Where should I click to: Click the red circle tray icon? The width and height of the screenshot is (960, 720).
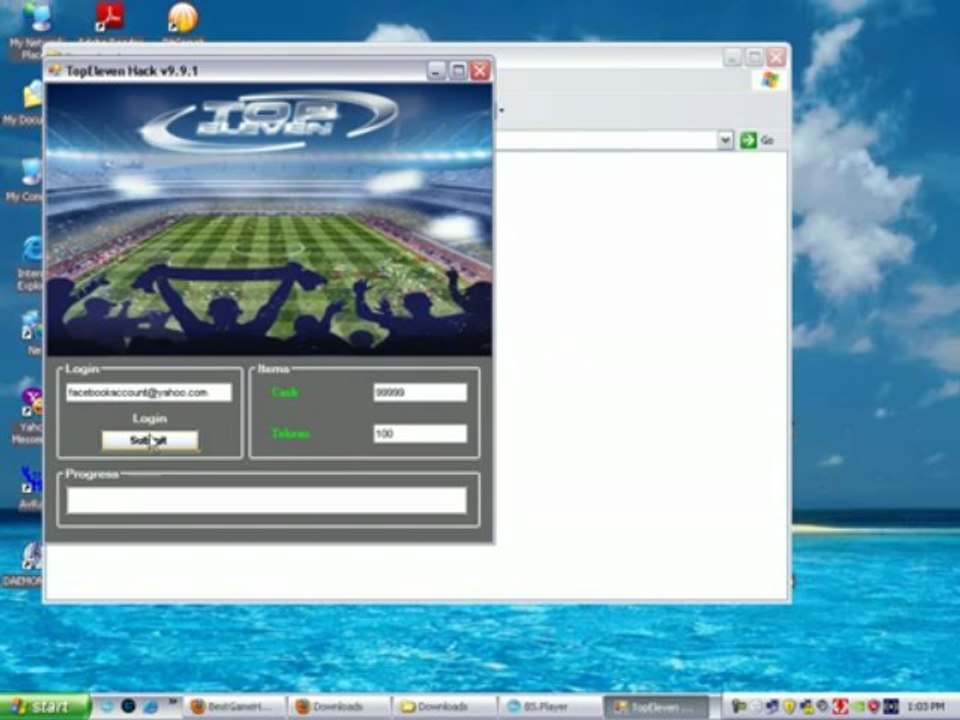point(874,707)
